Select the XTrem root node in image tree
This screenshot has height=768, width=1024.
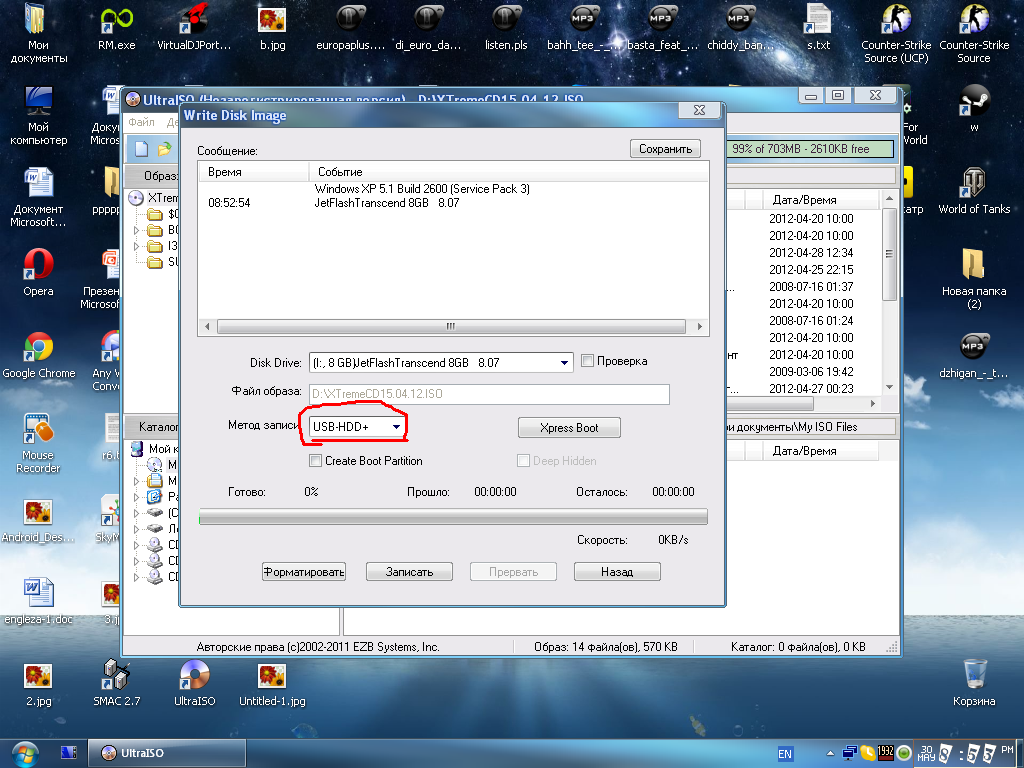point(162,197)
